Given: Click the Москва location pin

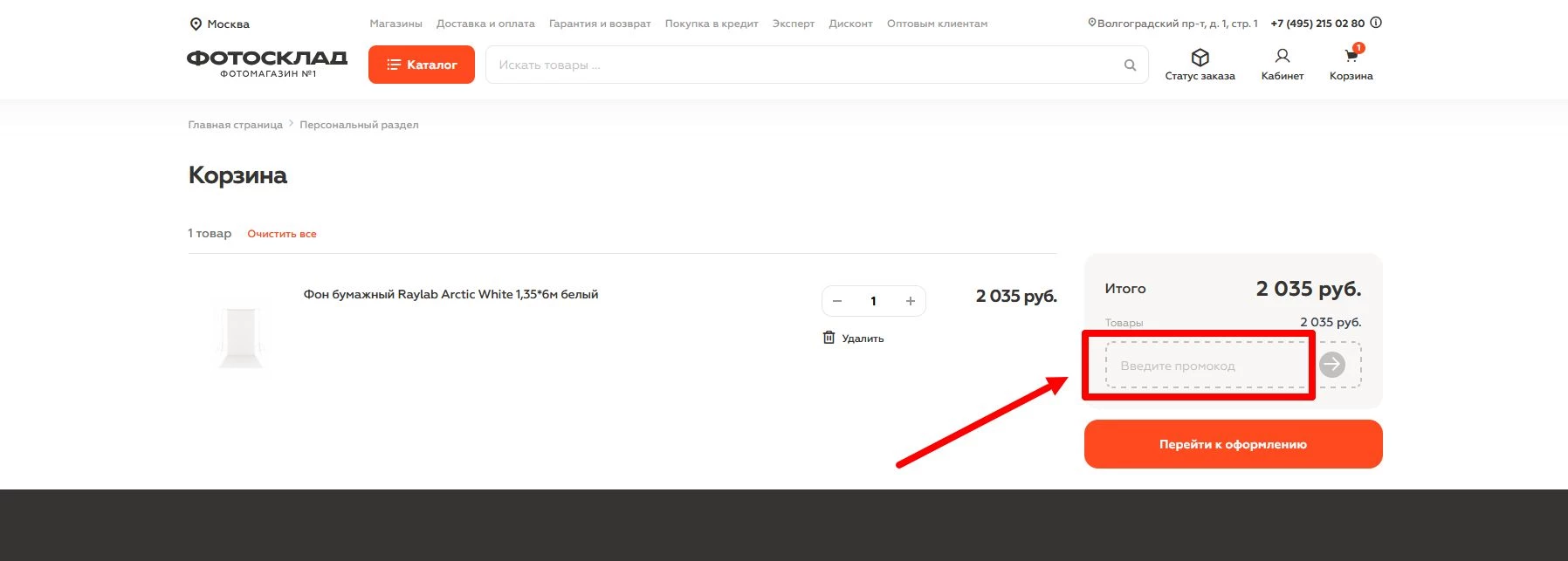Looking at the screenshot, I should 196,24.
